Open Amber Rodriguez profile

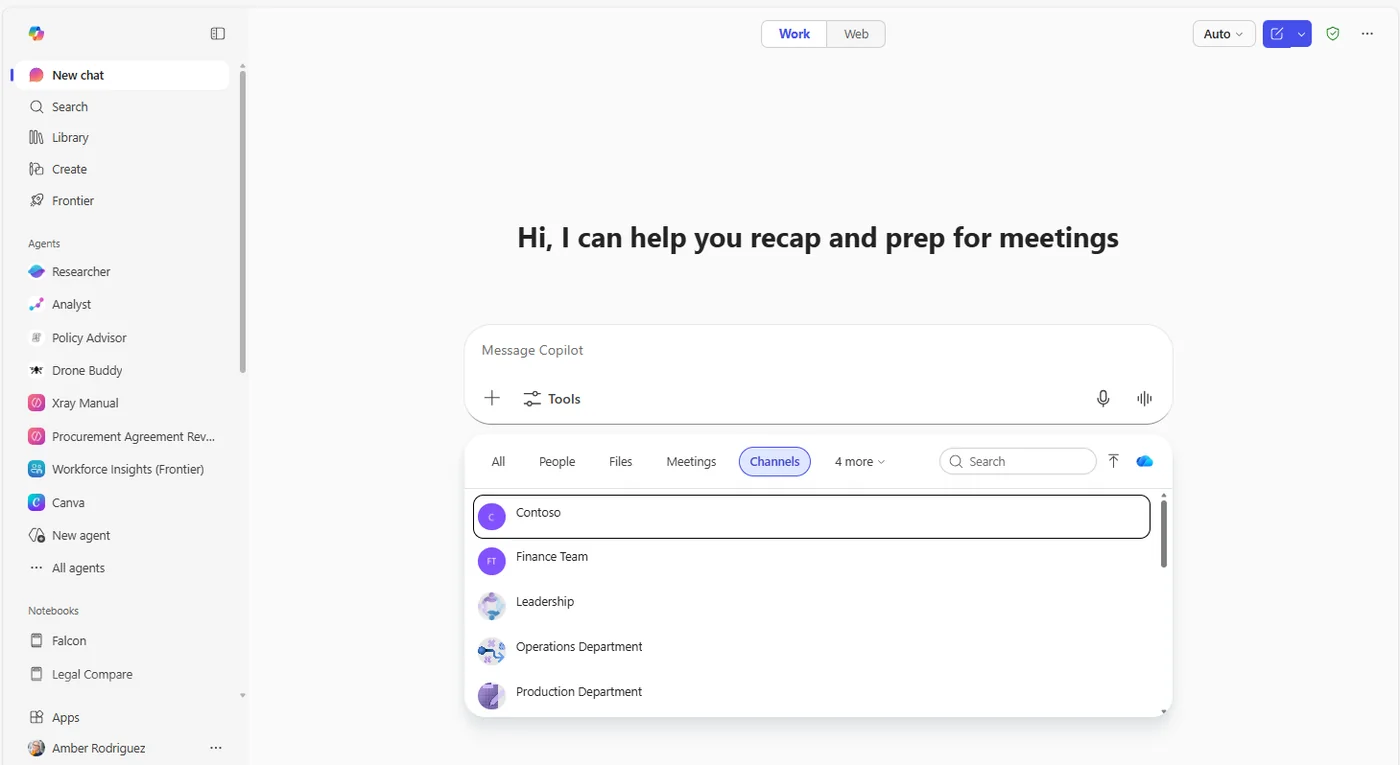(100, 748)
